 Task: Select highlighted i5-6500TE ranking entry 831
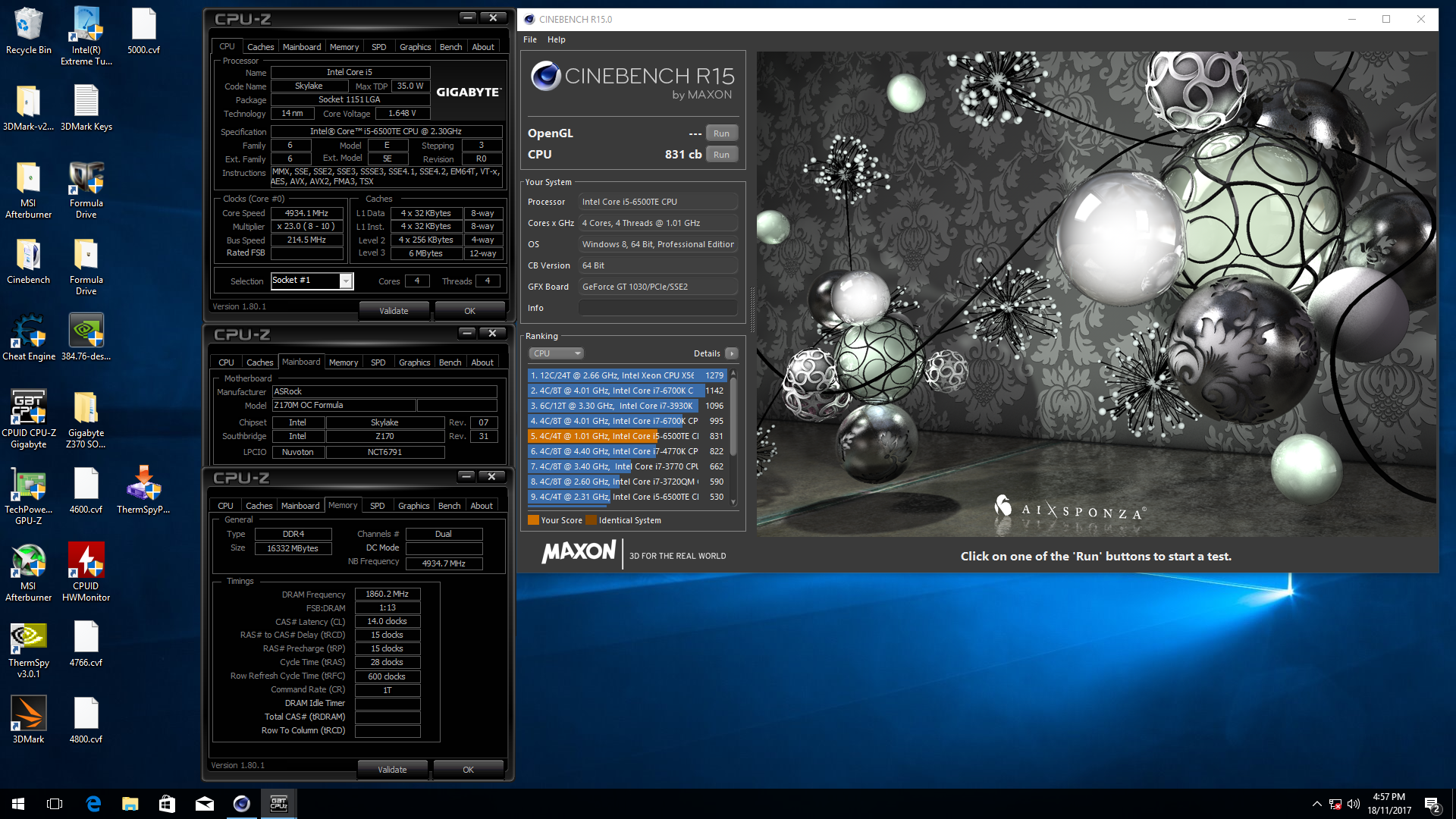click(x=627, y=436)
